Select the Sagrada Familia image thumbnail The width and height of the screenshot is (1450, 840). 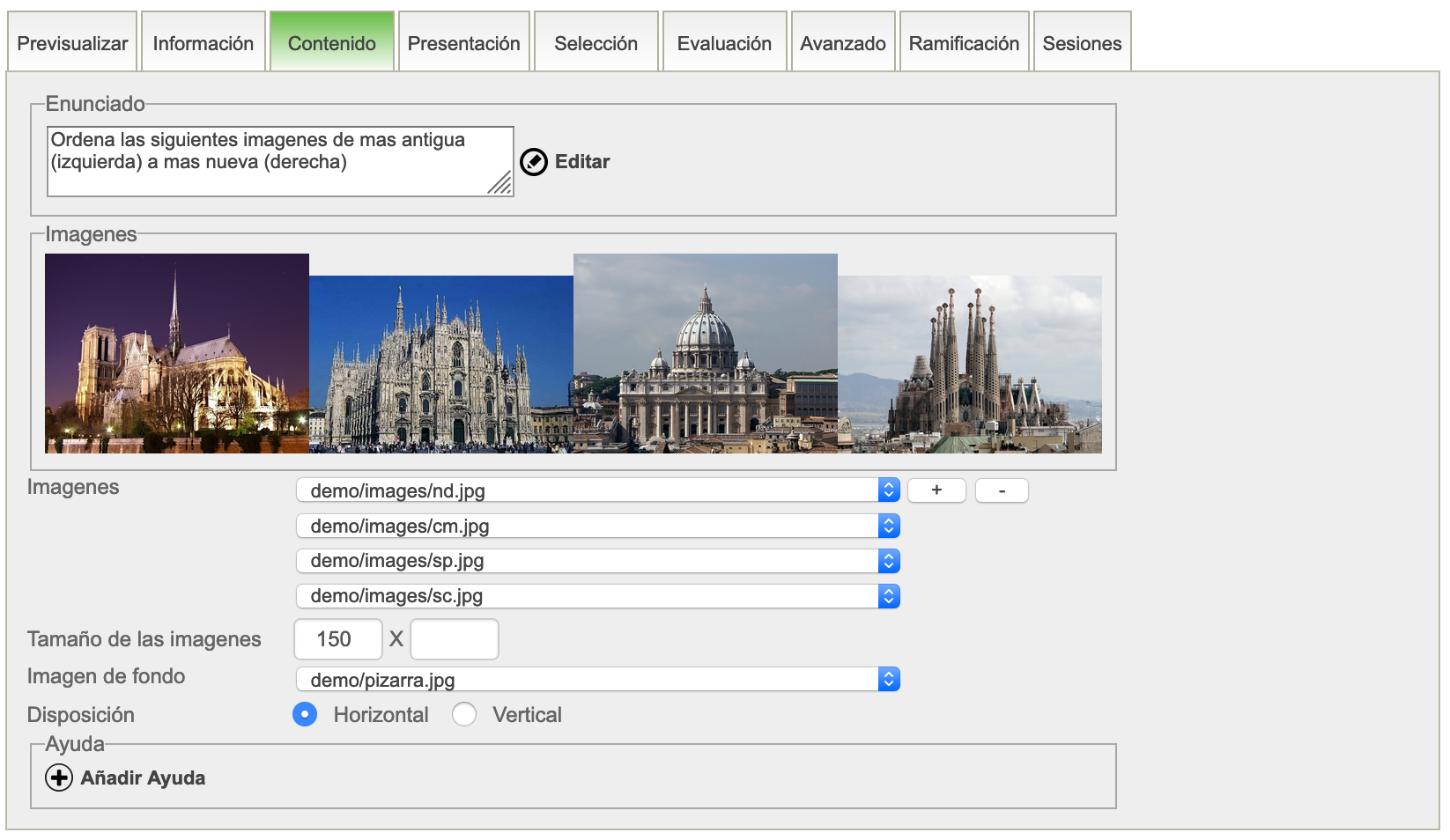[969, 365]
